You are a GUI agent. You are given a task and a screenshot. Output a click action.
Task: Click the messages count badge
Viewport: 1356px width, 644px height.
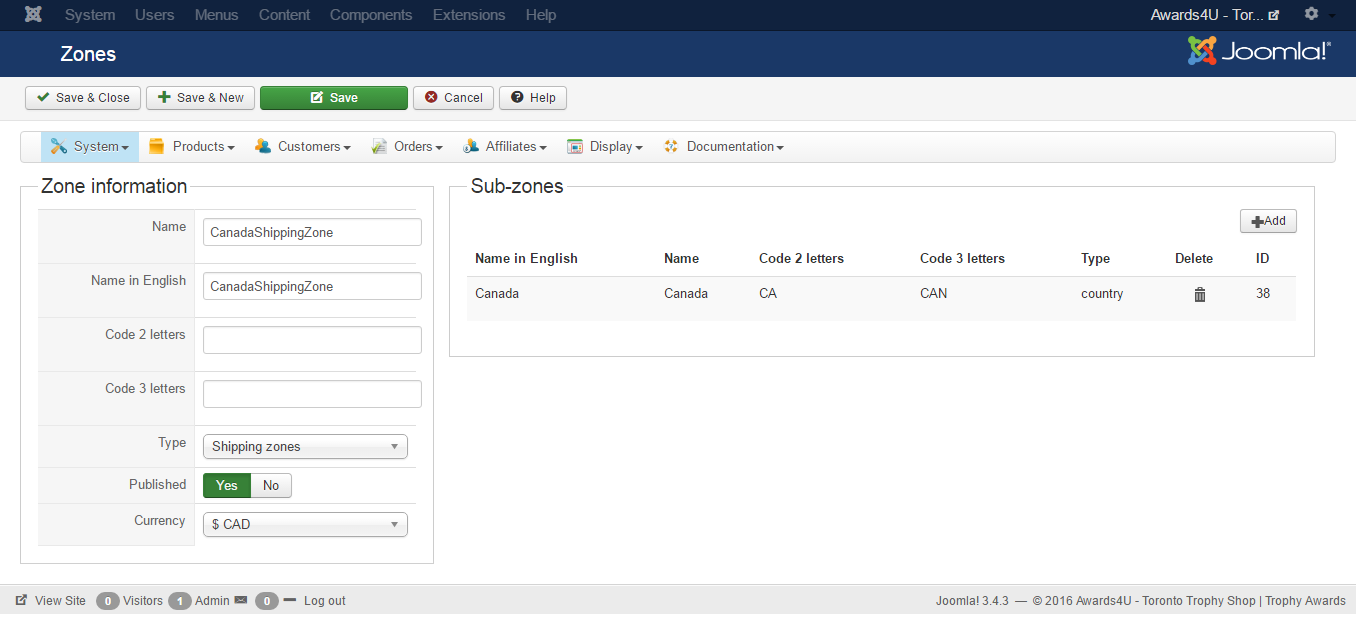[x=266, y=601]
